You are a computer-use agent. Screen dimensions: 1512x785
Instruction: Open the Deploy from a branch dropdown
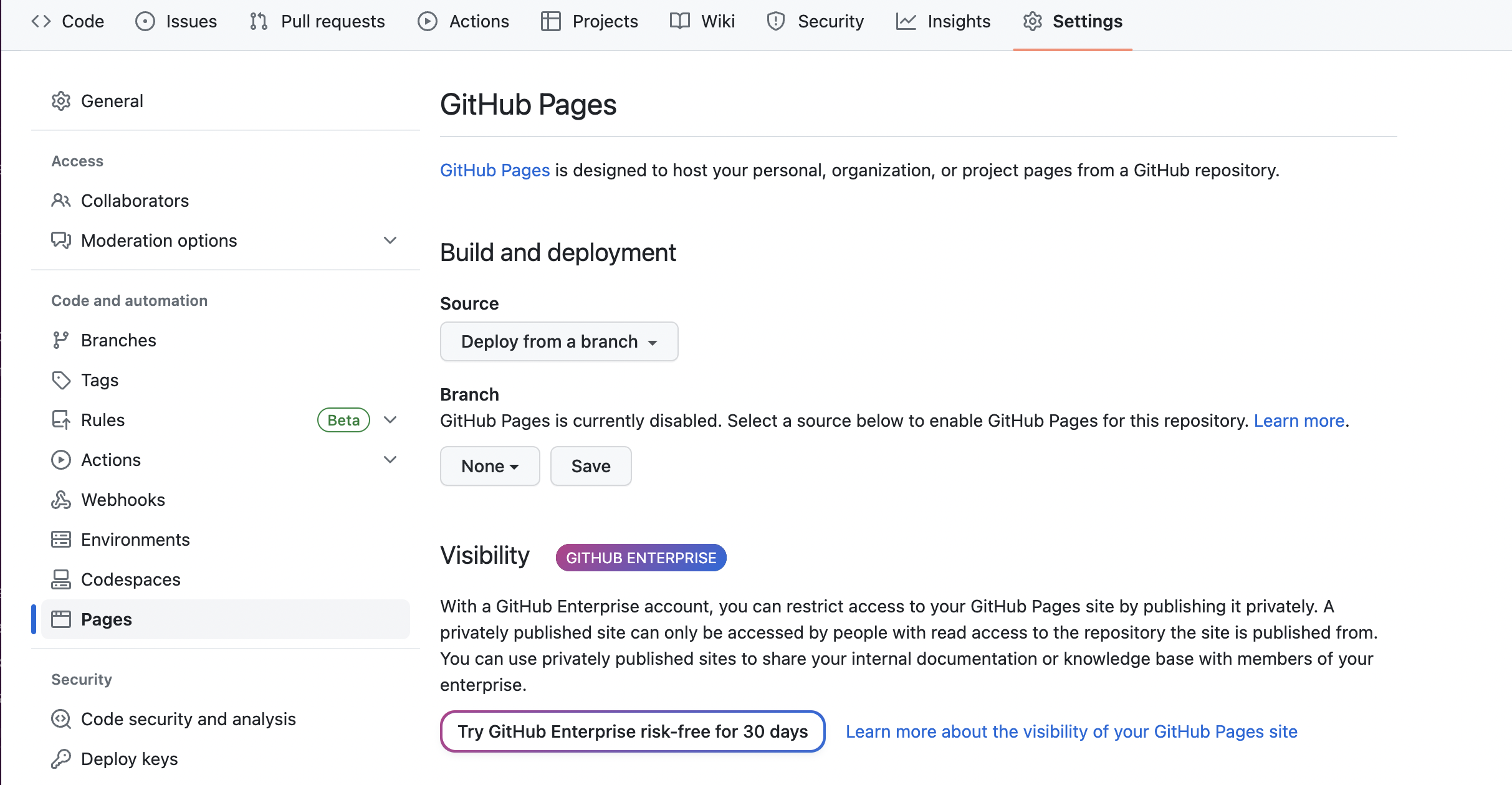click(x=558, y=341)
